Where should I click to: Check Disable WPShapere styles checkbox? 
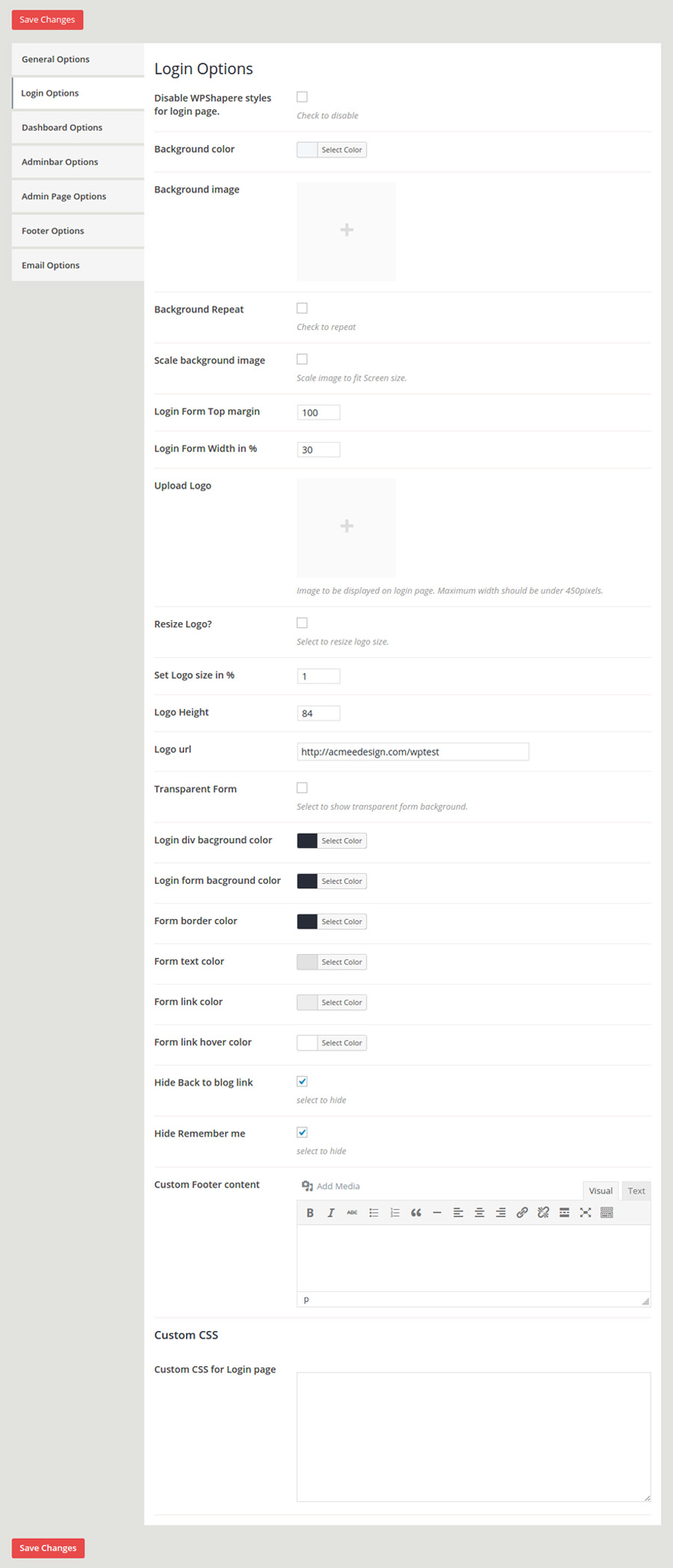click(x=302, y=97)
